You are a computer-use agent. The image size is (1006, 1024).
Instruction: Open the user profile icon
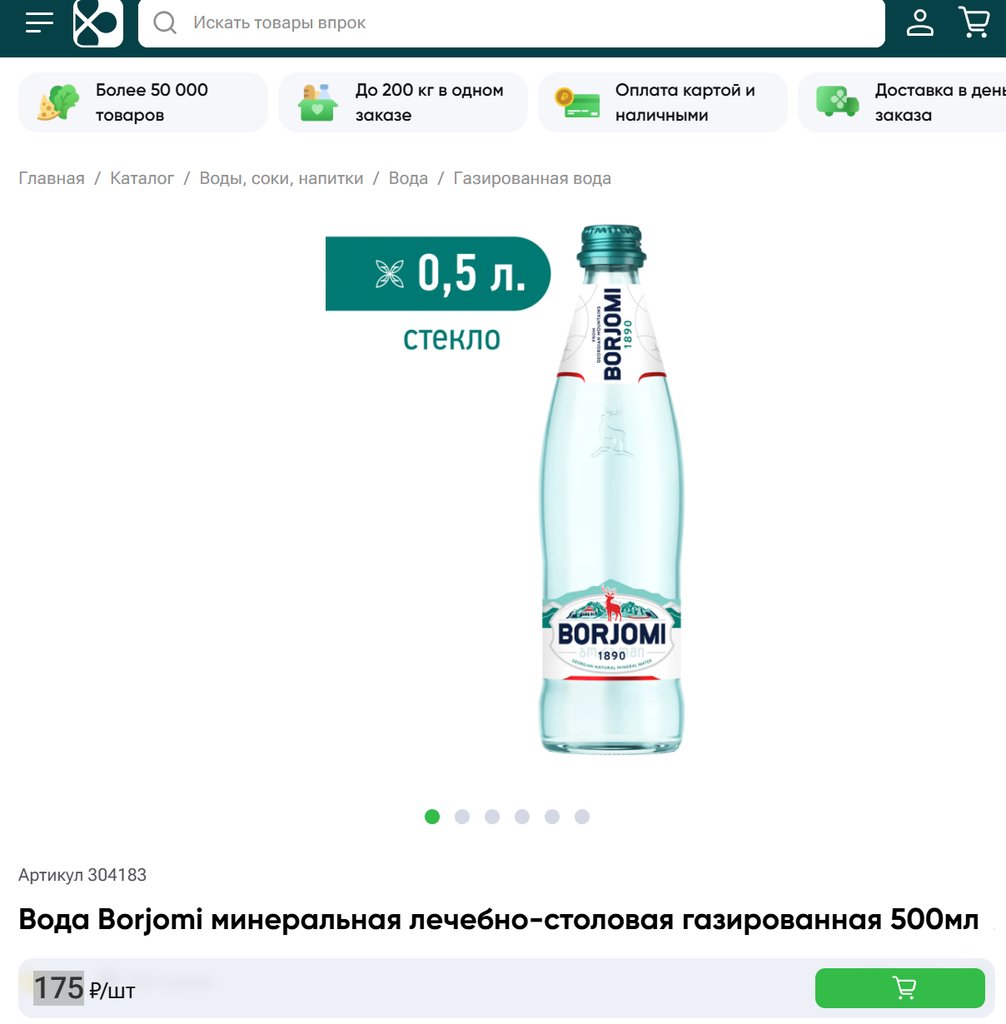tap(920, 22)
